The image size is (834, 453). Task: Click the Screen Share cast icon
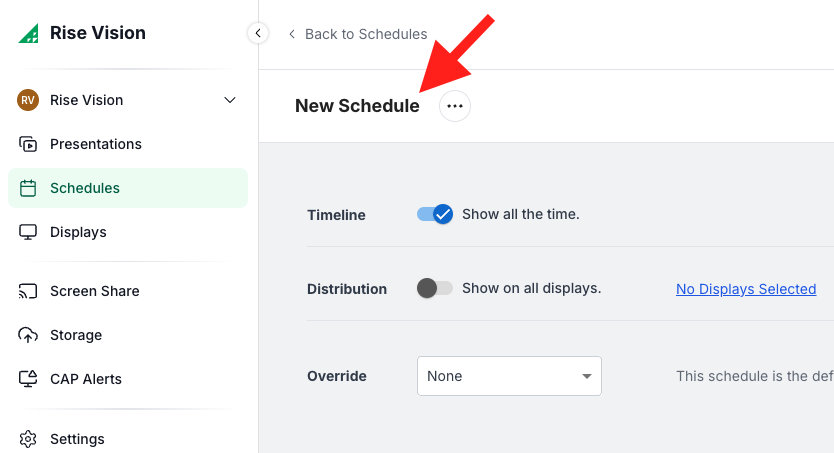(28, 291)
